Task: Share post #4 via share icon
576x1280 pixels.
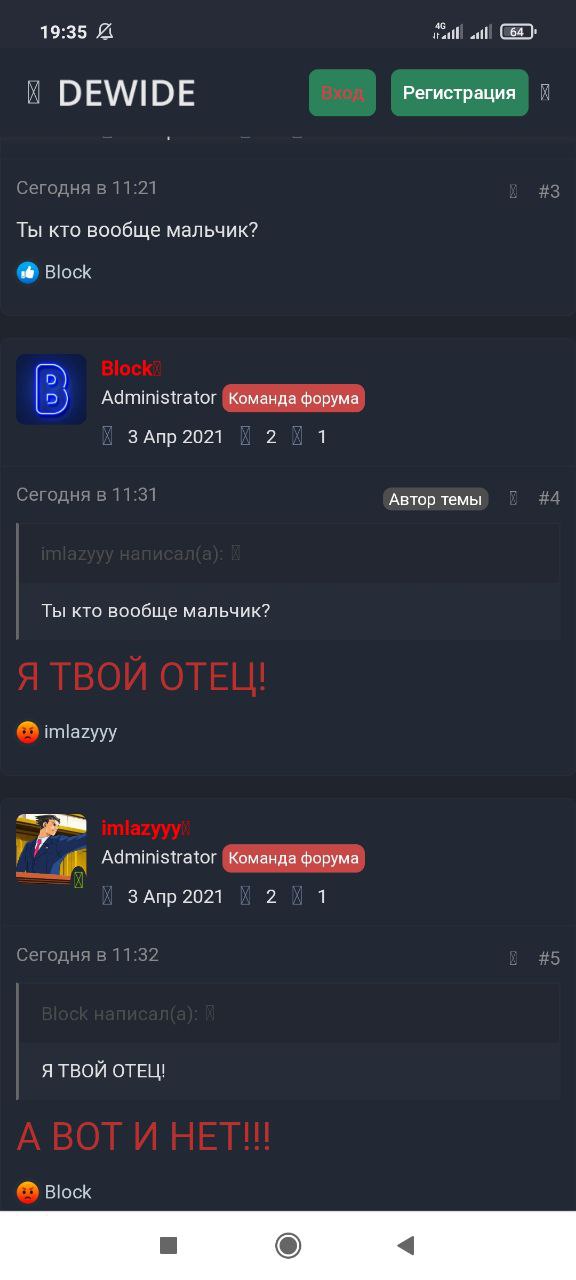Action: (x=513, y=498)
